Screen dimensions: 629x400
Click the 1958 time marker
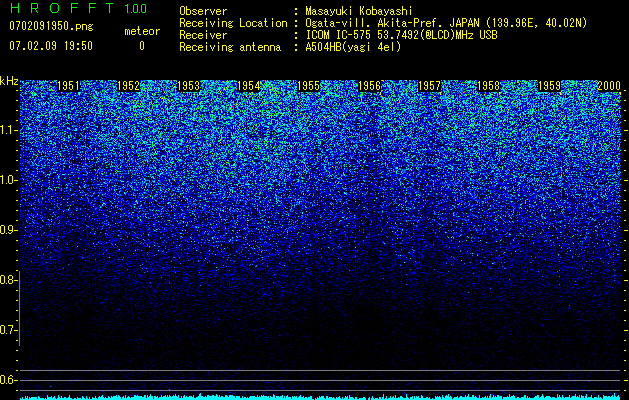489,86
